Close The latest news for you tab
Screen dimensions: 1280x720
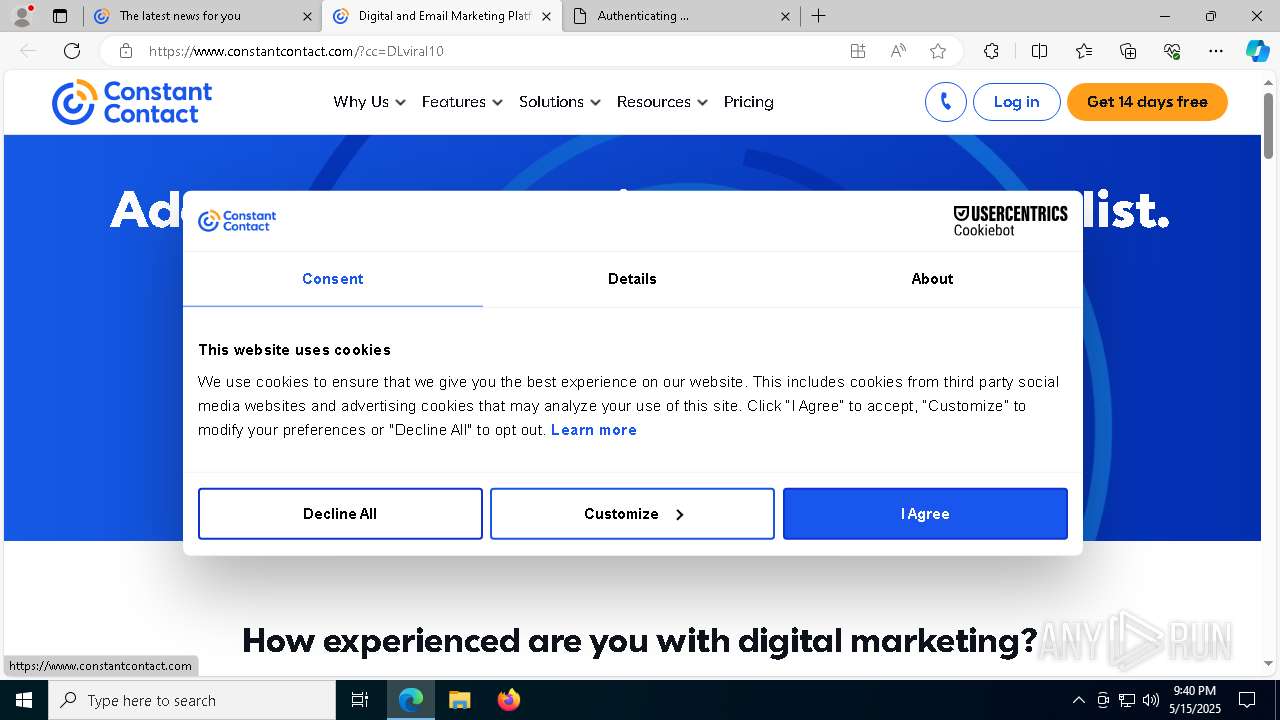(x=307, y=16)
